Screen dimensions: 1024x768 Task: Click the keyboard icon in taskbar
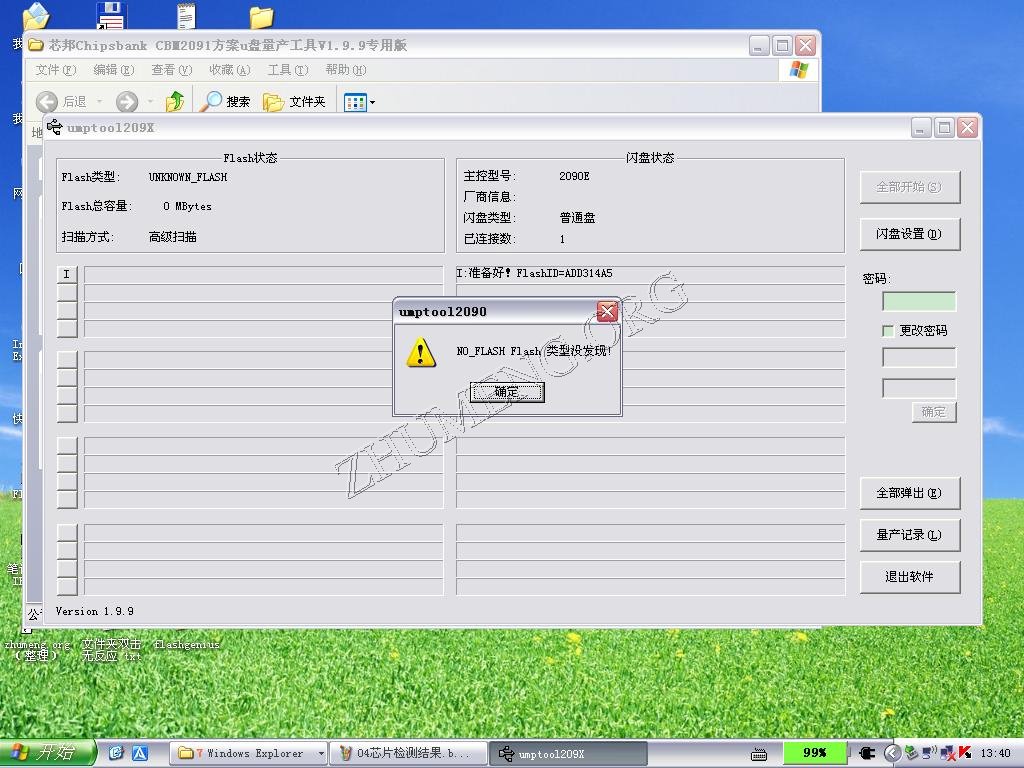[759, 755]
